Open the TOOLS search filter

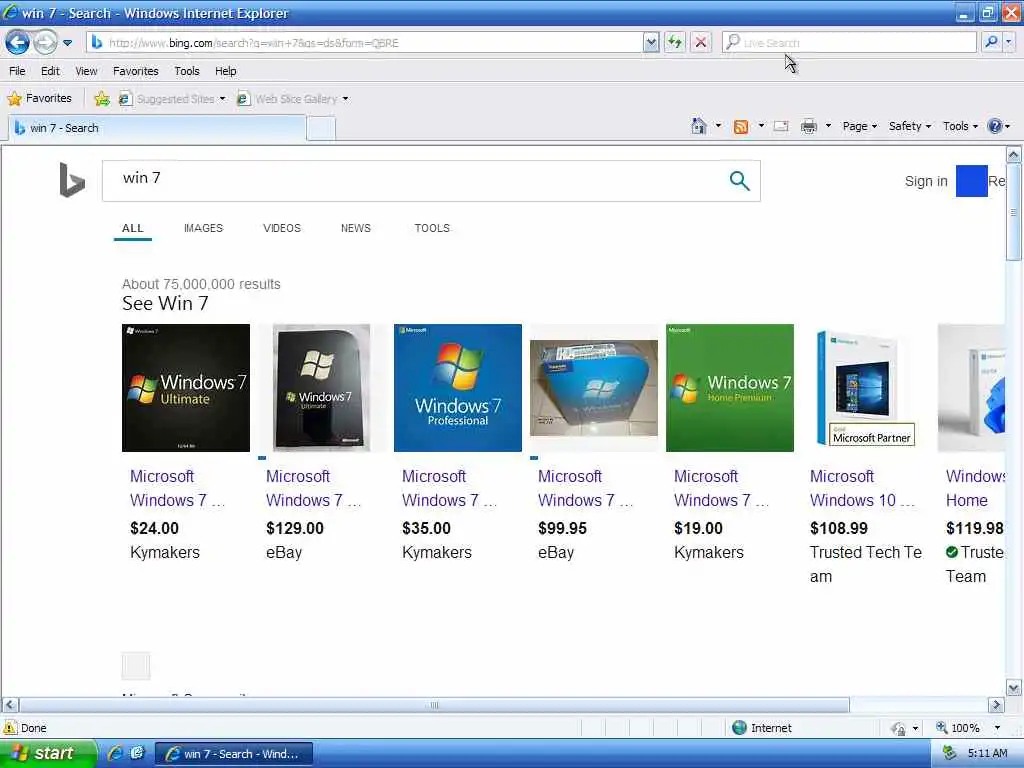432,228
